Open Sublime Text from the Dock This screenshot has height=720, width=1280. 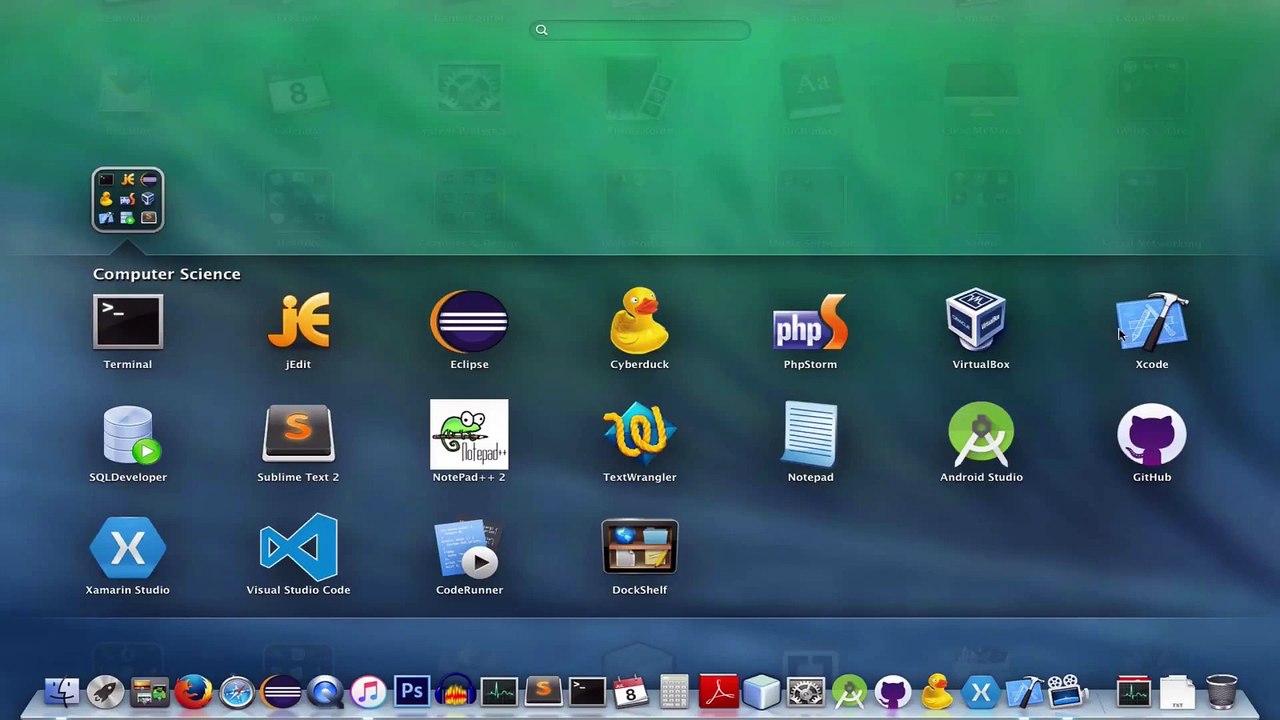point(543,691)
